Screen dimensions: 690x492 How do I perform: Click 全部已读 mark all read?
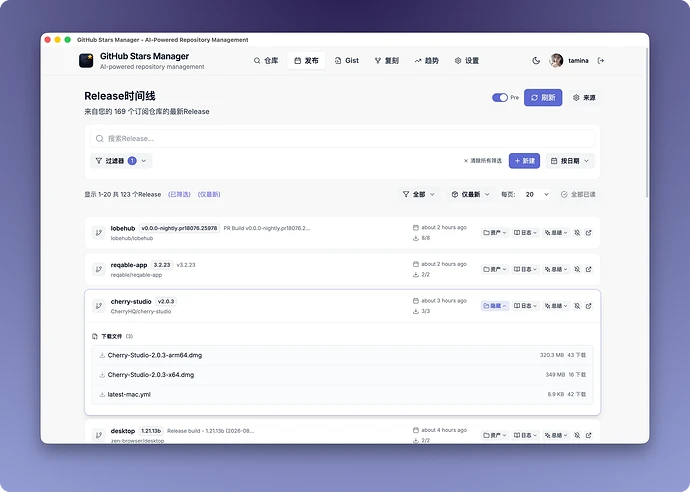(578, 194)
